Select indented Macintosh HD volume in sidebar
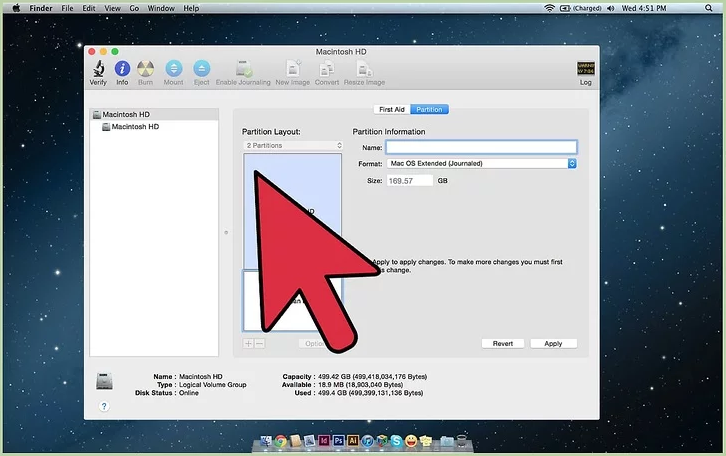Image resolution: width=726 pixels, height=456 pixels. (154, 126)
